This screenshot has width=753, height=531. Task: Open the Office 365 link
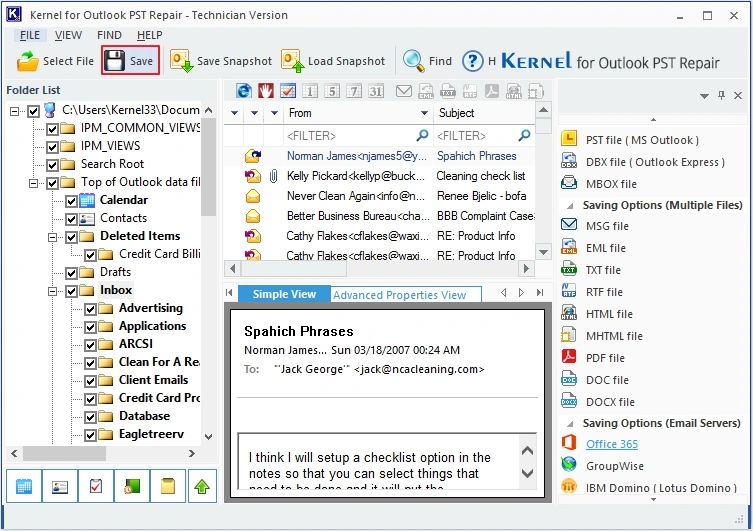click(612, 444)
